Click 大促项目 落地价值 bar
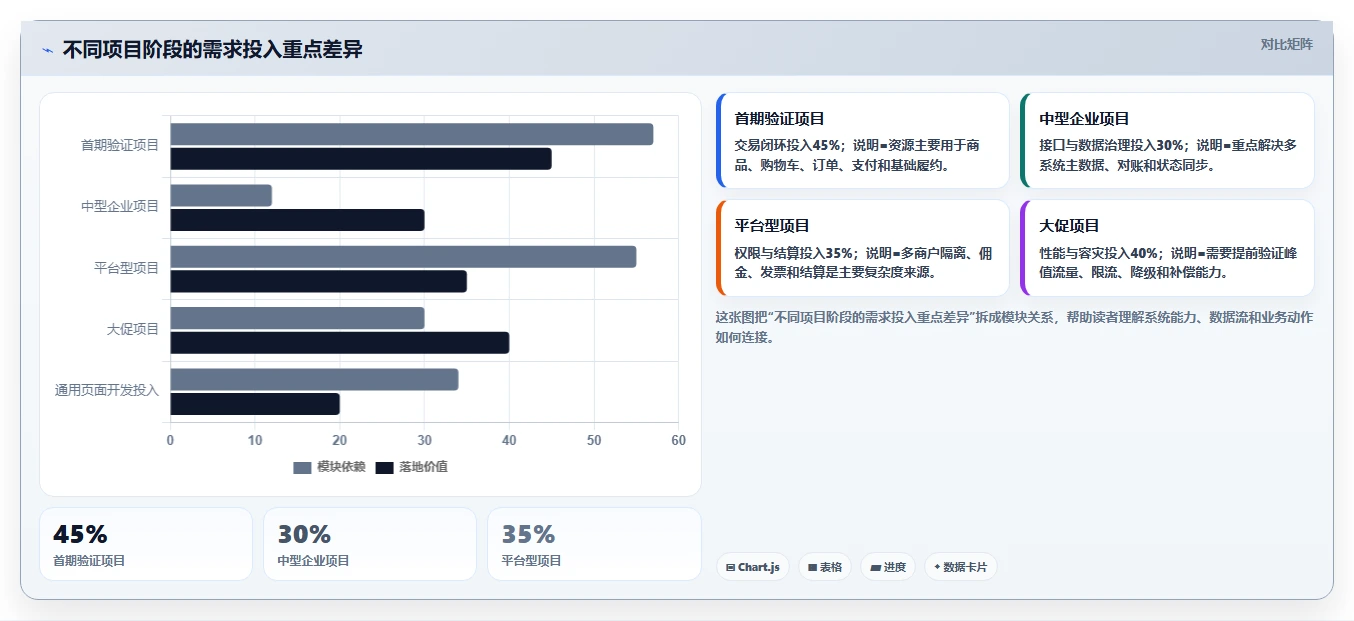 point(340,343)
